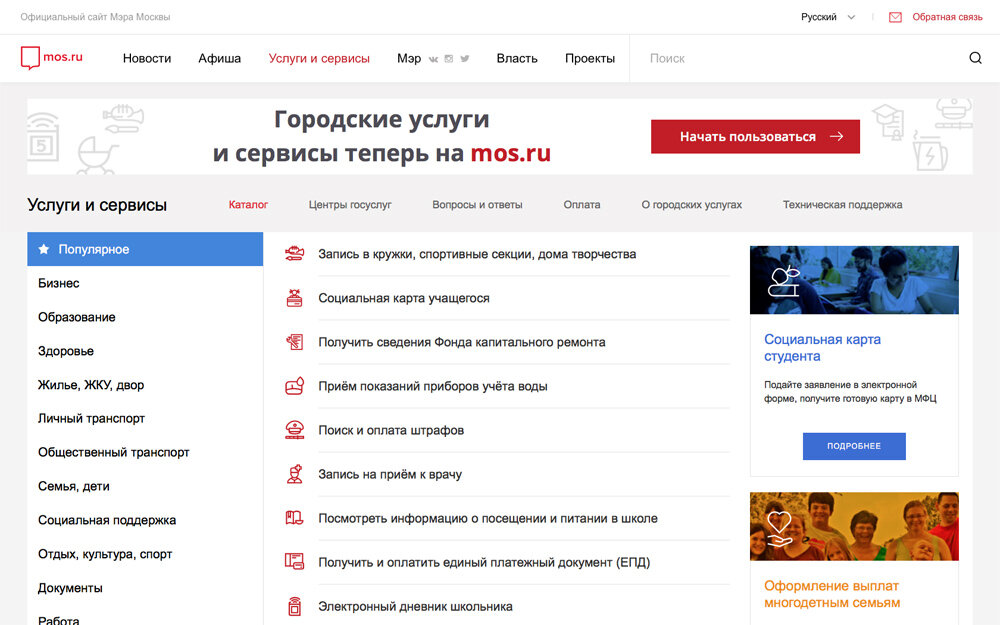Open the Оплата tab
Viewport: 1000px width, 625px height.
581,204
